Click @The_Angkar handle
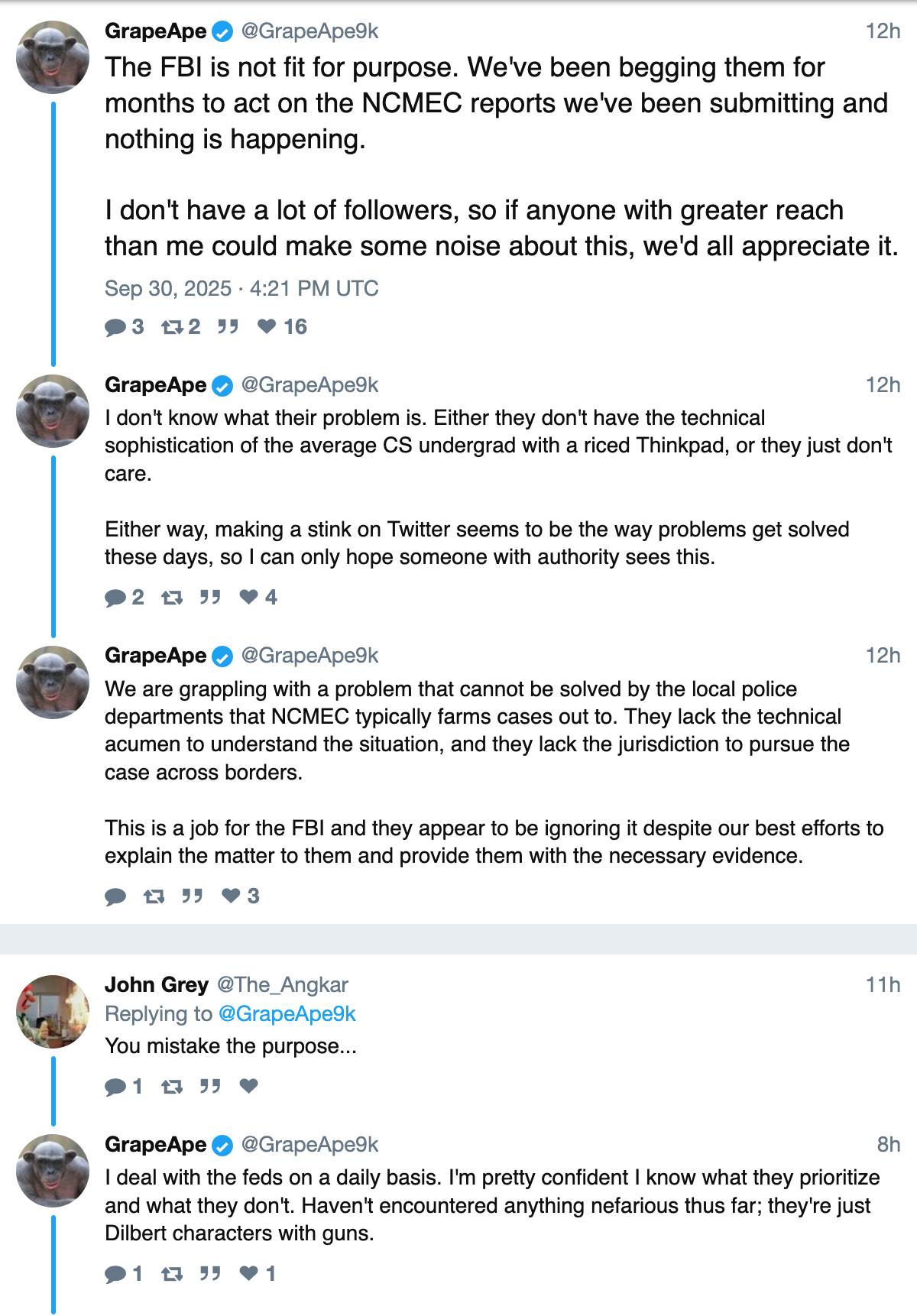 [x=283, y=985]
